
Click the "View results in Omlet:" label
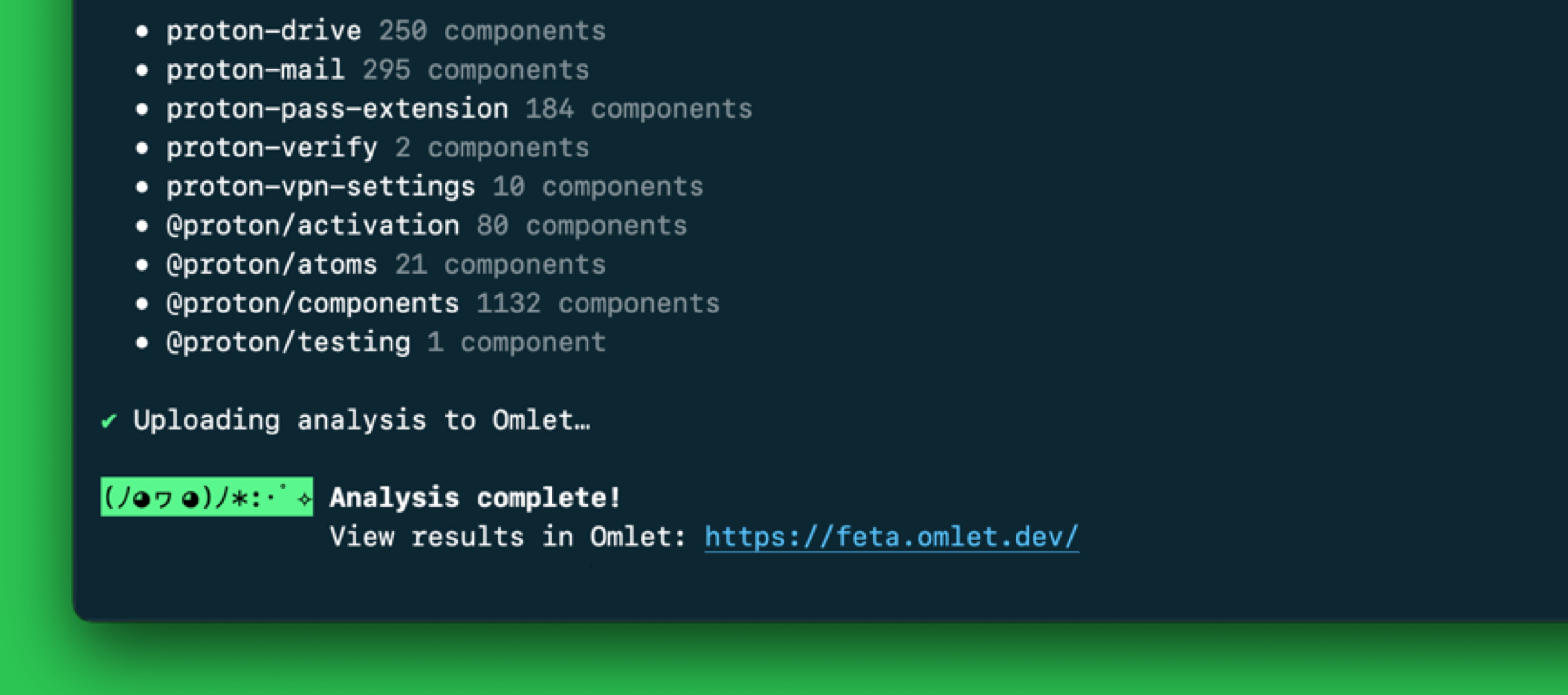click(x=508, y=537)
